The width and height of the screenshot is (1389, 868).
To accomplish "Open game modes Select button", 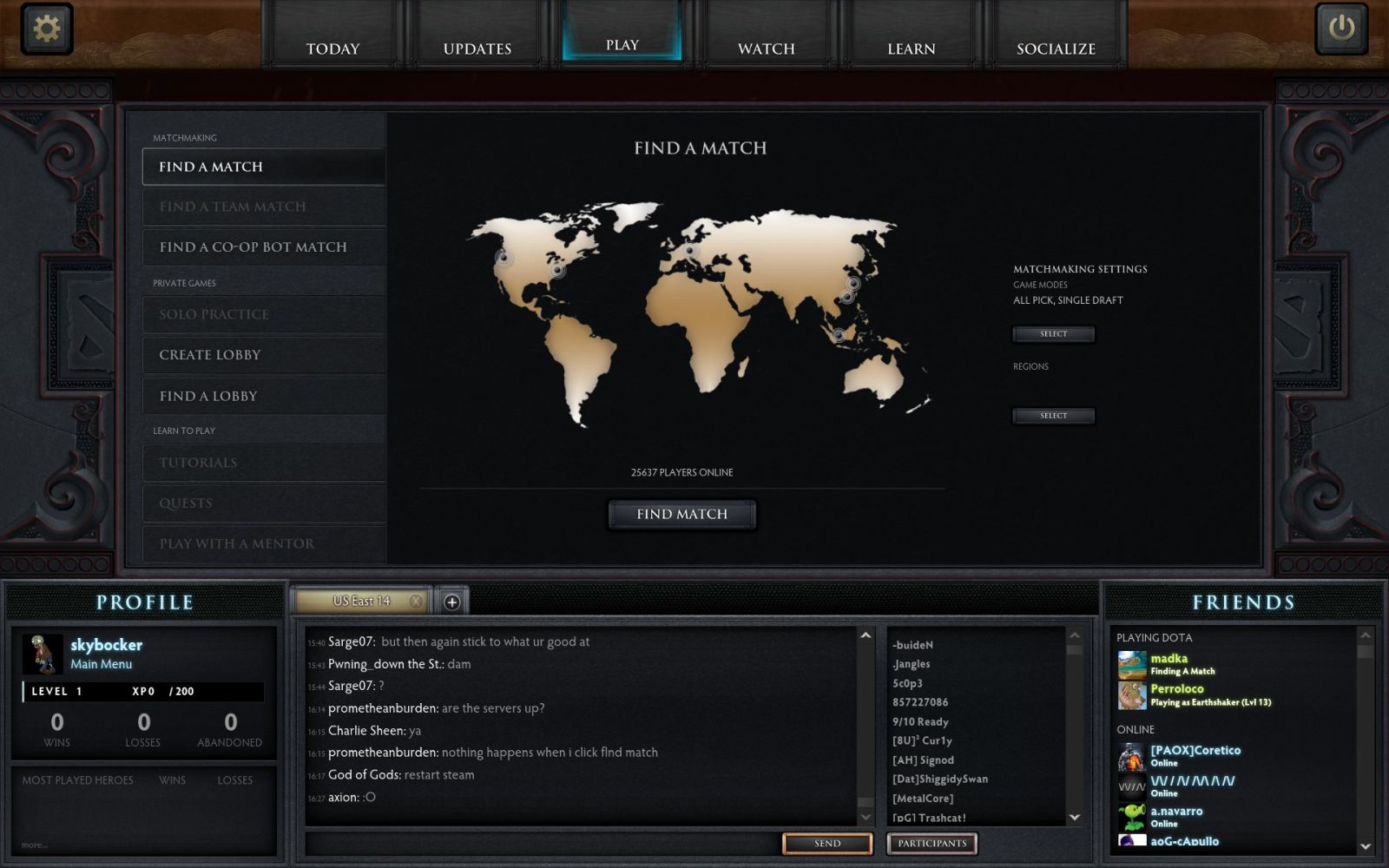I will [1053, 334].
